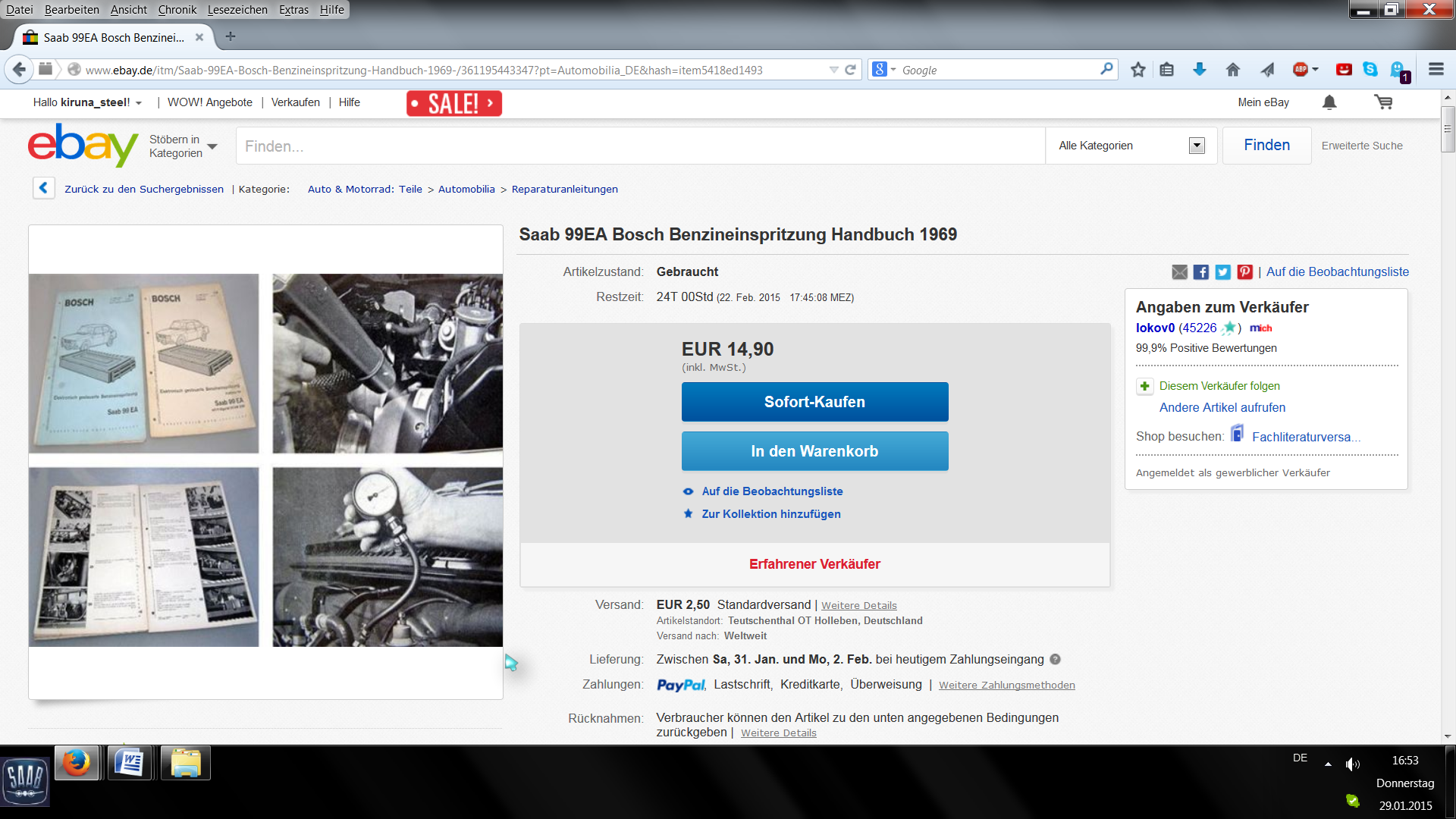Open eBay notifications bell

pos(1329,102)
